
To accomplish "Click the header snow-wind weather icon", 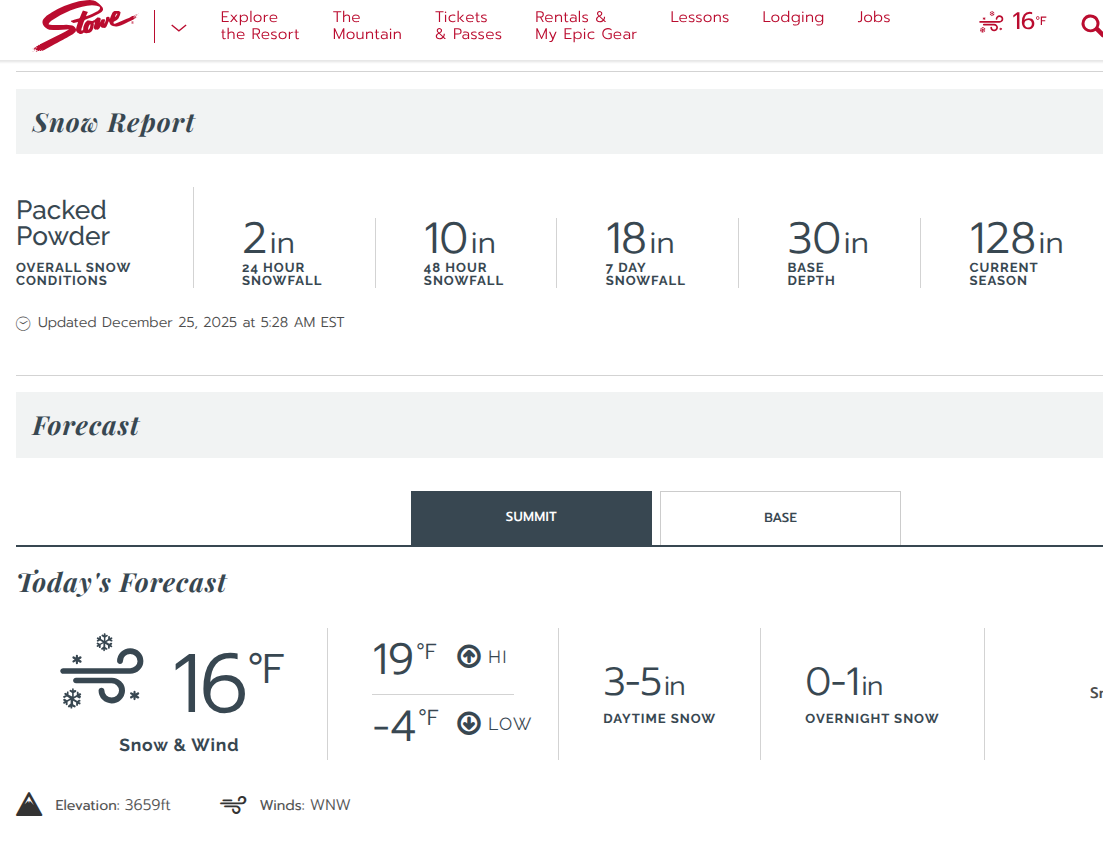I will 990,22.
